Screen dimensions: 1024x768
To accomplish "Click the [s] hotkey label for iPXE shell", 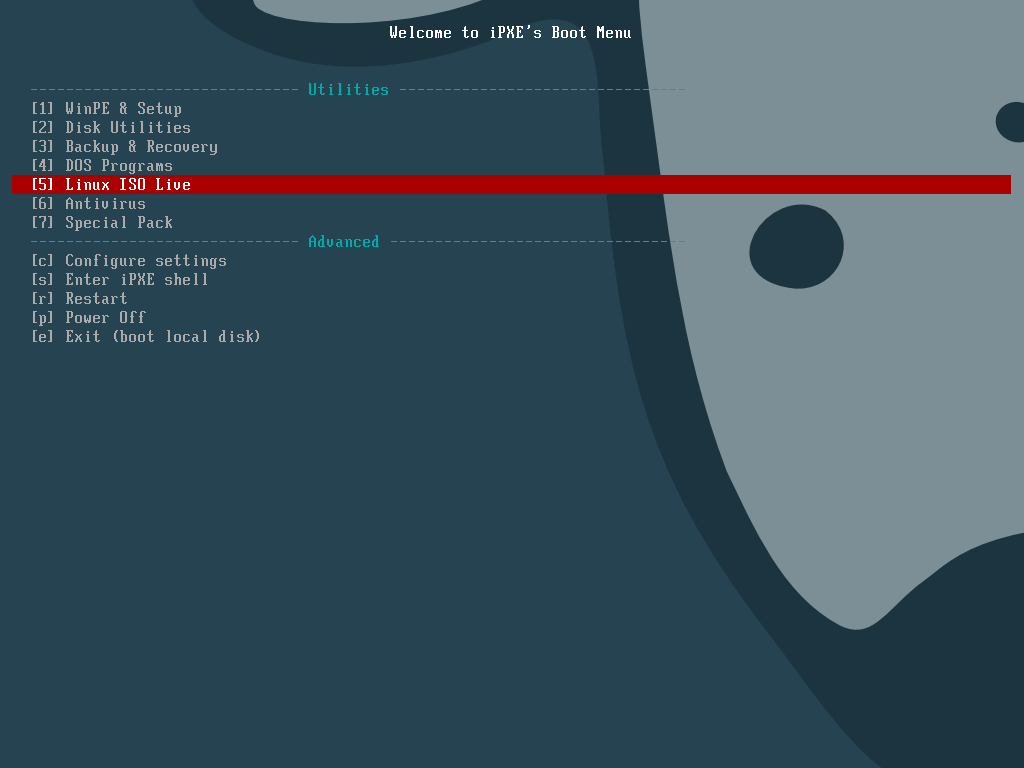I will point(43,280).
